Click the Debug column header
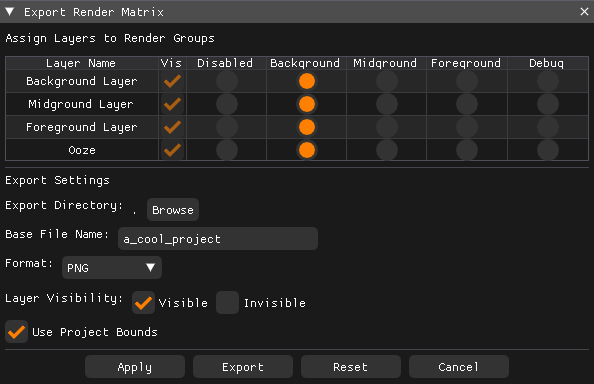 coord(547,63)
